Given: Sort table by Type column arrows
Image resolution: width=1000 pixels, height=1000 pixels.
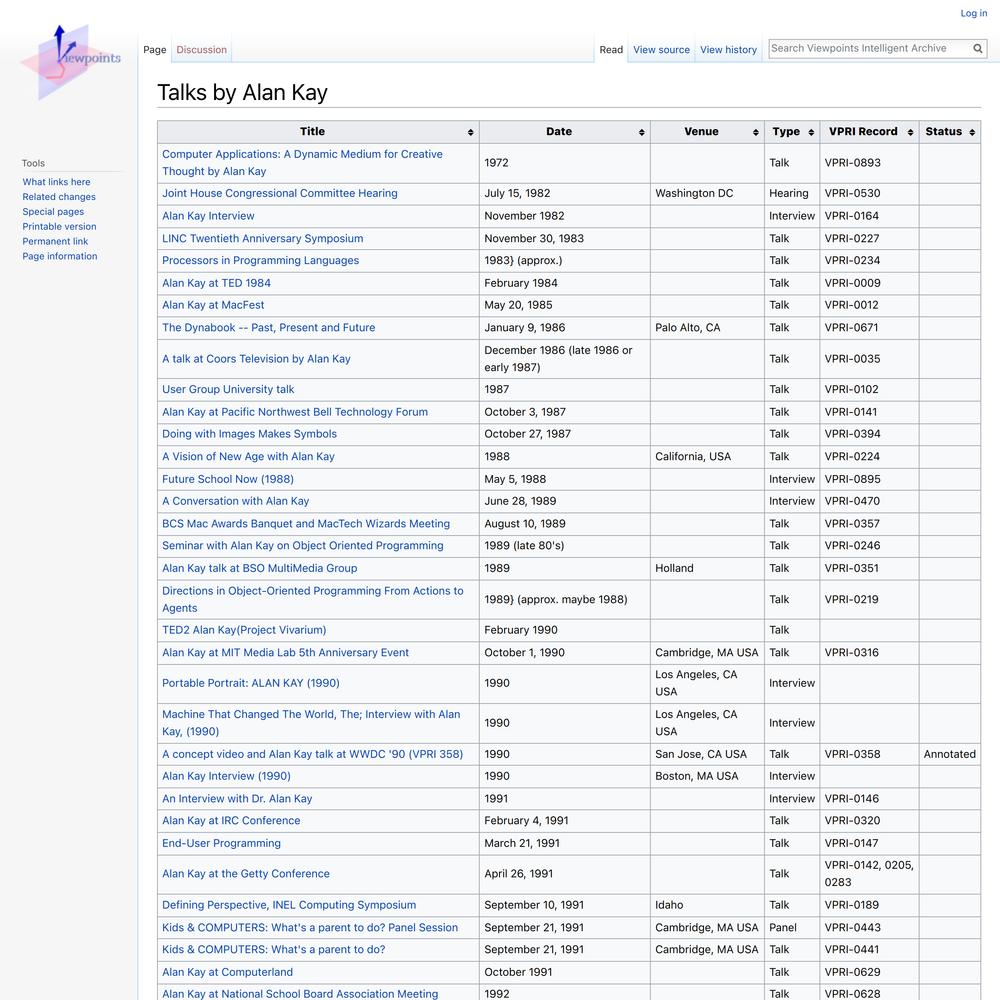Looking at the screenshot, I should click(811, 132).
